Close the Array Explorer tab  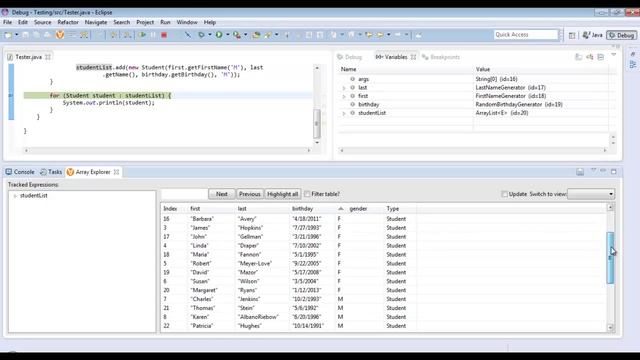pos(116,172)
